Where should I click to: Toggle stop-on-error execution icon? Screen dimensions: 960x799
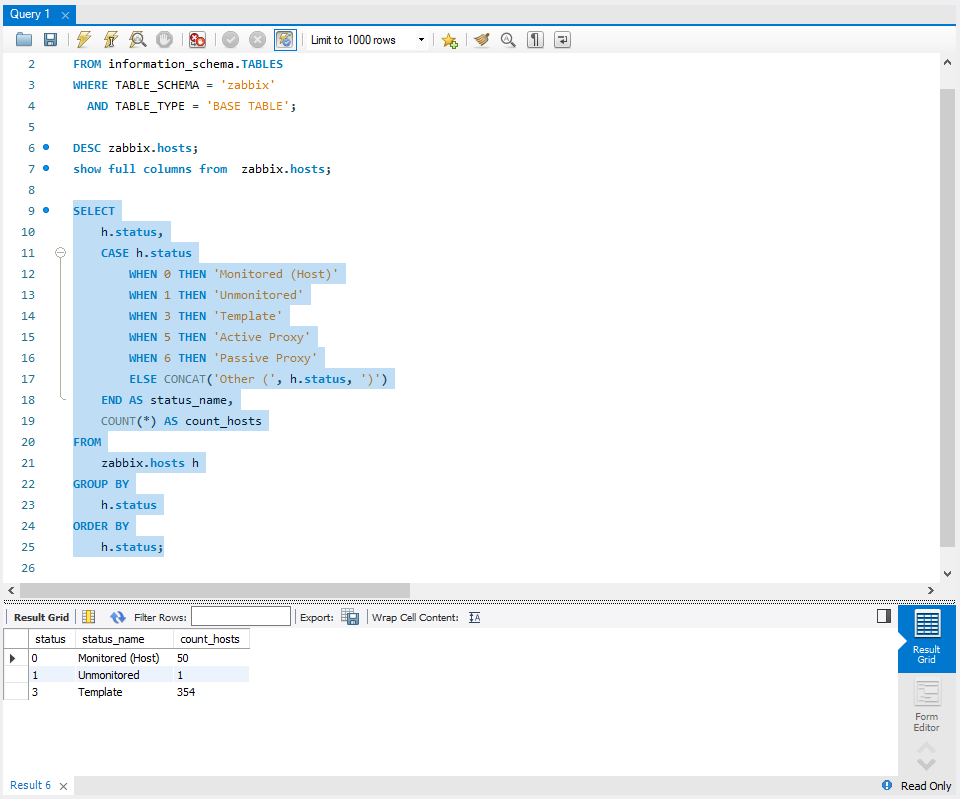[197, 40]
